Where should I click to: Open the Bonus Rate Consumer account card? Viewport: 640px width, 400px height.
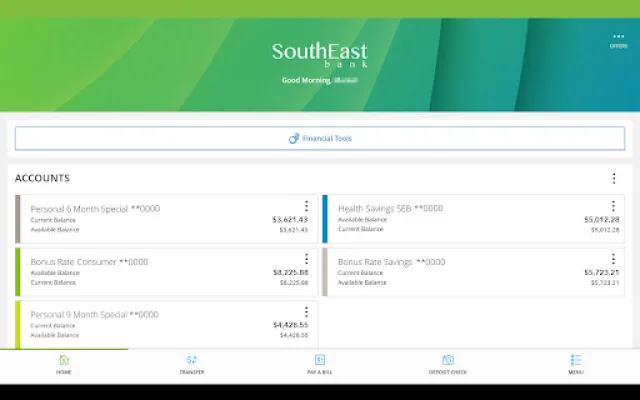tap(150, 272)
